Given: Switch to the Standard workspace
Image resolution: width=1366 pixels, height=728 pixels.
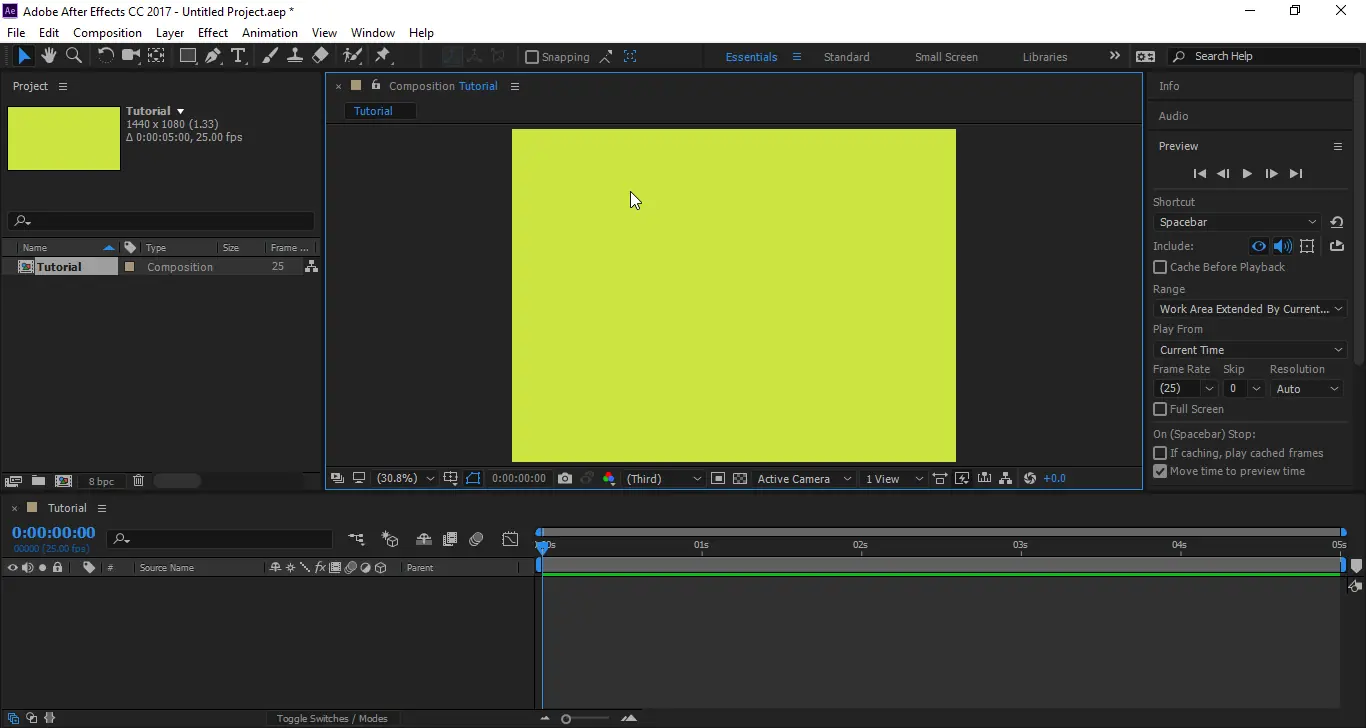Looking at the screenshot, I should pyautogui.click(x=846, y=57).
